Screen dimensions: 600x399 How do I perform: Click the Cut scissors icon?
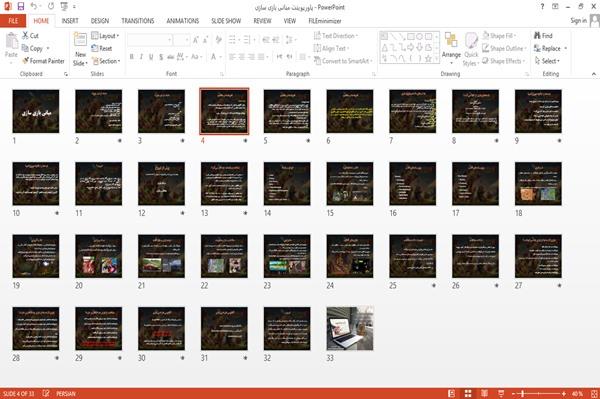click(25, 35)
